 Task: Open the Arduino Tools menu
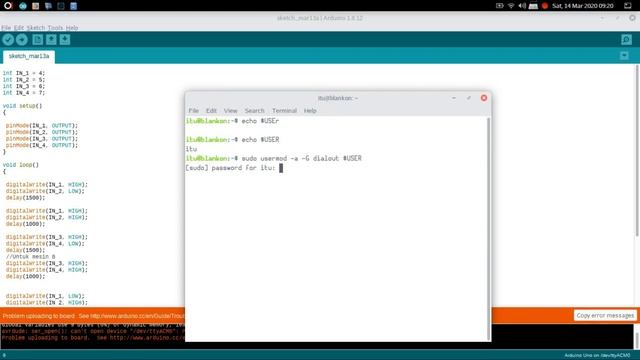55,28
